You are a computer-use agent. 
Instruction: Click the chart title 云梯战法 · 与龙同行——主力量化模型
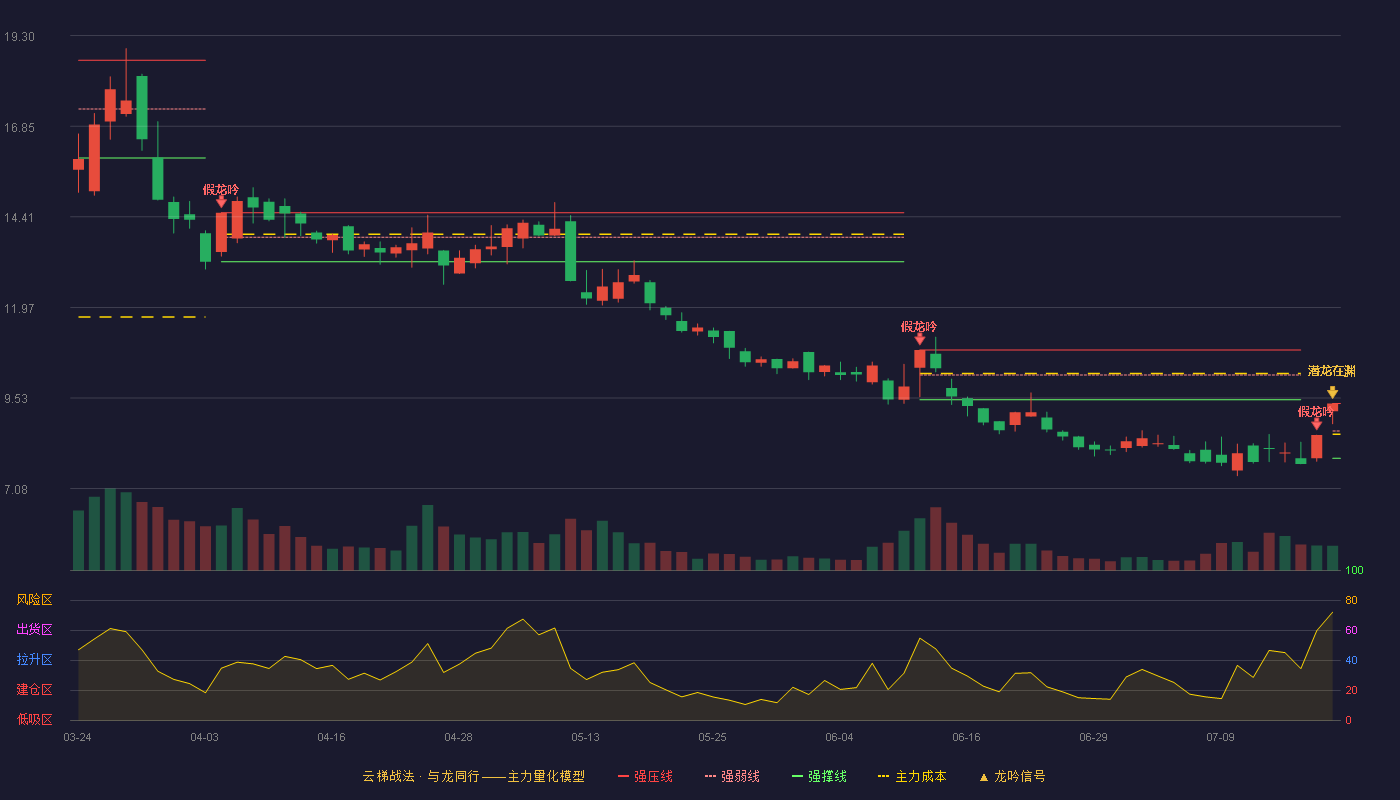coord(473,776)
